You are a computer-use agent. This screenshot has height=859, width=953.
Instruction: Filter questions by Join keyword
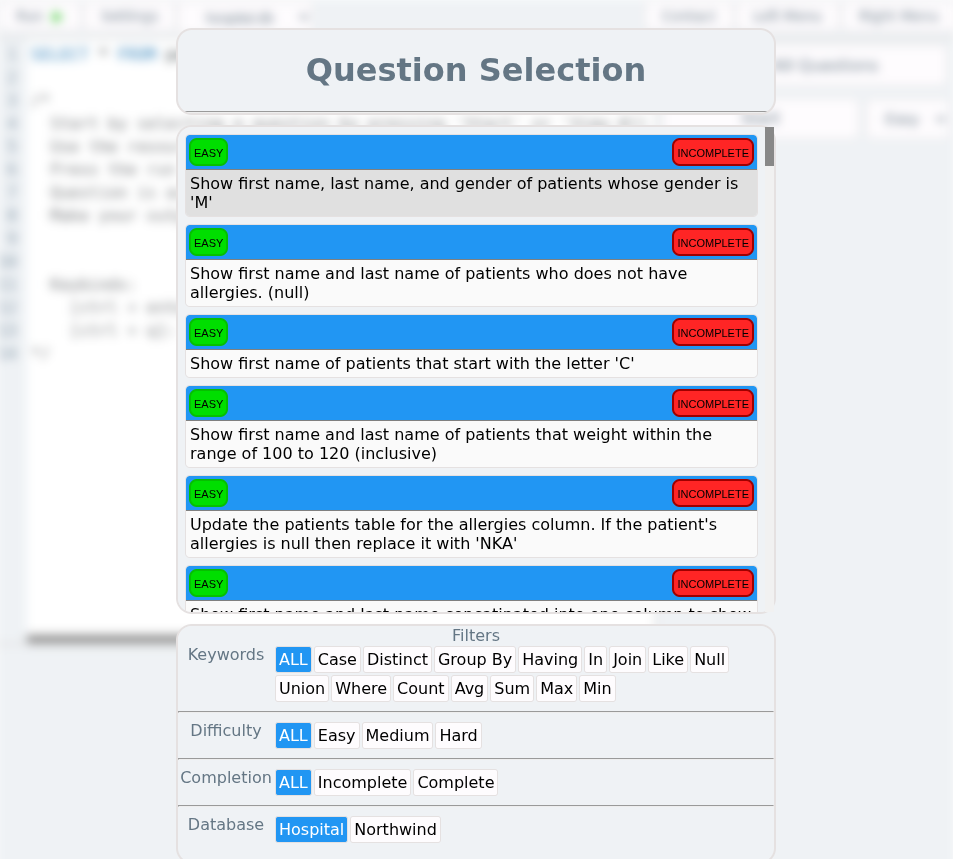click(x=627, y=660)
